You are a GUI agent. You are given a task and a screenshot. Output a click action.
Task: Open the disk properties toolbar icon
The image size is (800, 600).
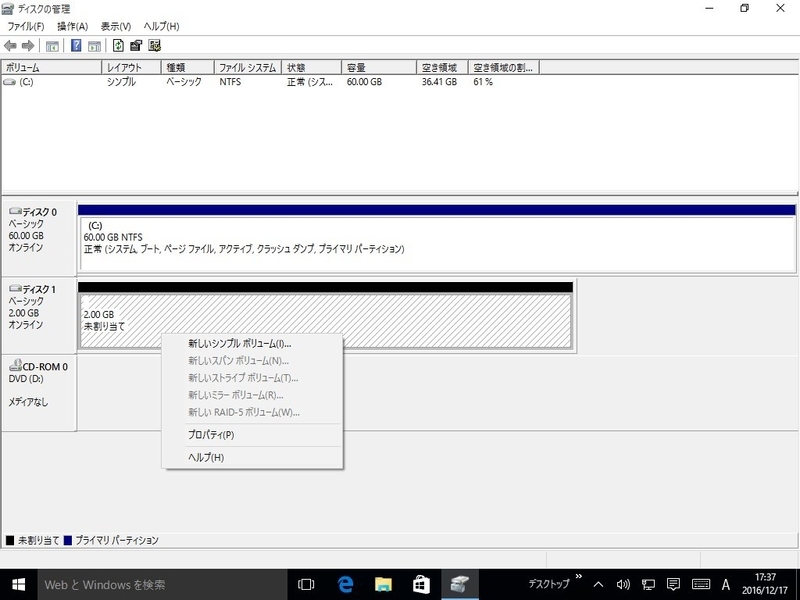pyautogui.click(x=136, y=46)
